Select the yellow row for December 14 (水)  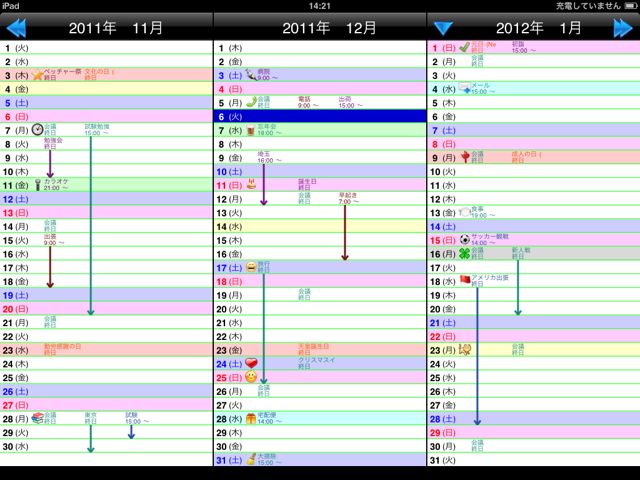pyautogui.click(x=320, y=226)
